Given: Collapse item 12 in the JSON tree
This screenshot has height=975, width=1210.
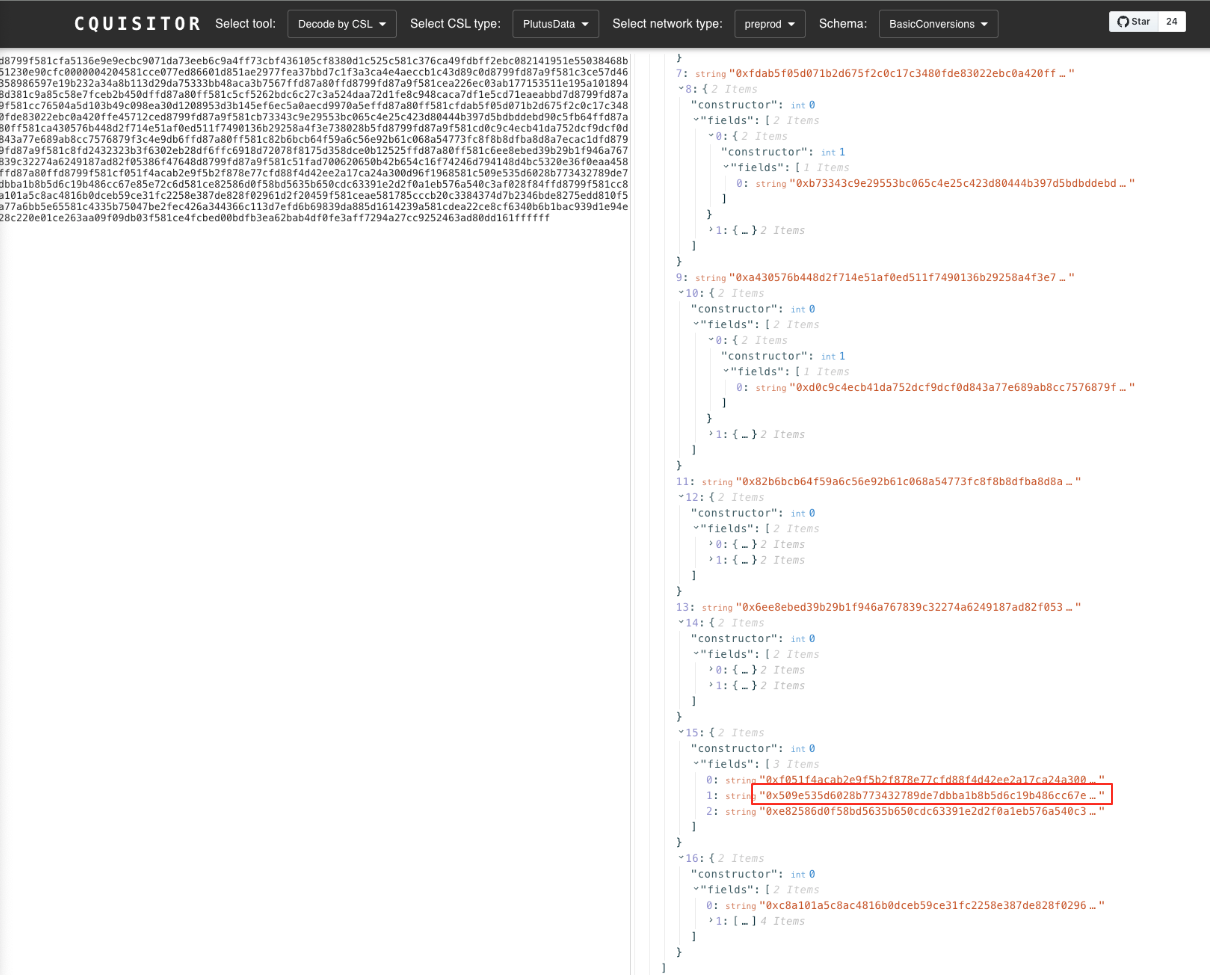Looking at the screenshot, I should pyautogui.click(x=681, y=497).
